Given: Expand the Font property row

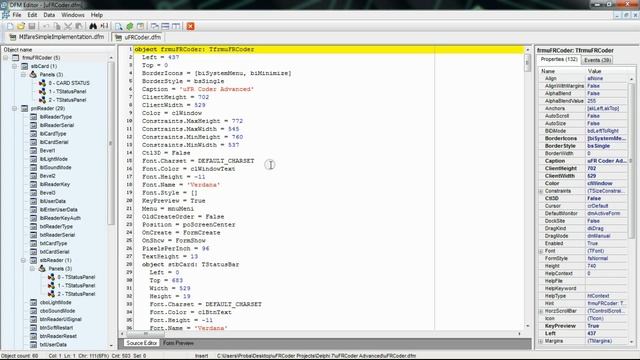Looking at the screenshot, I should (x=541, y=251).
